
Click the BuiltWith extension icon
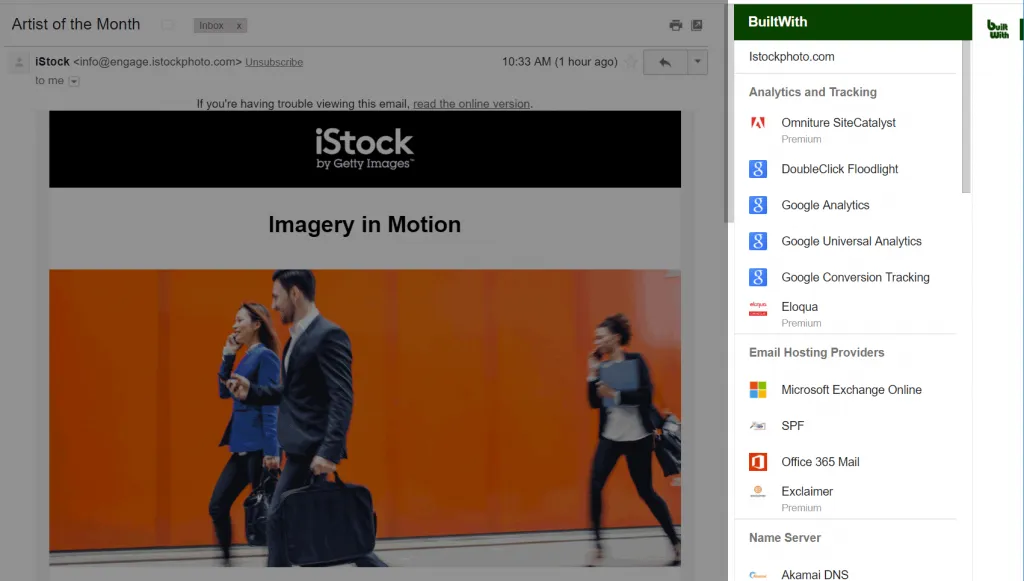998,29
